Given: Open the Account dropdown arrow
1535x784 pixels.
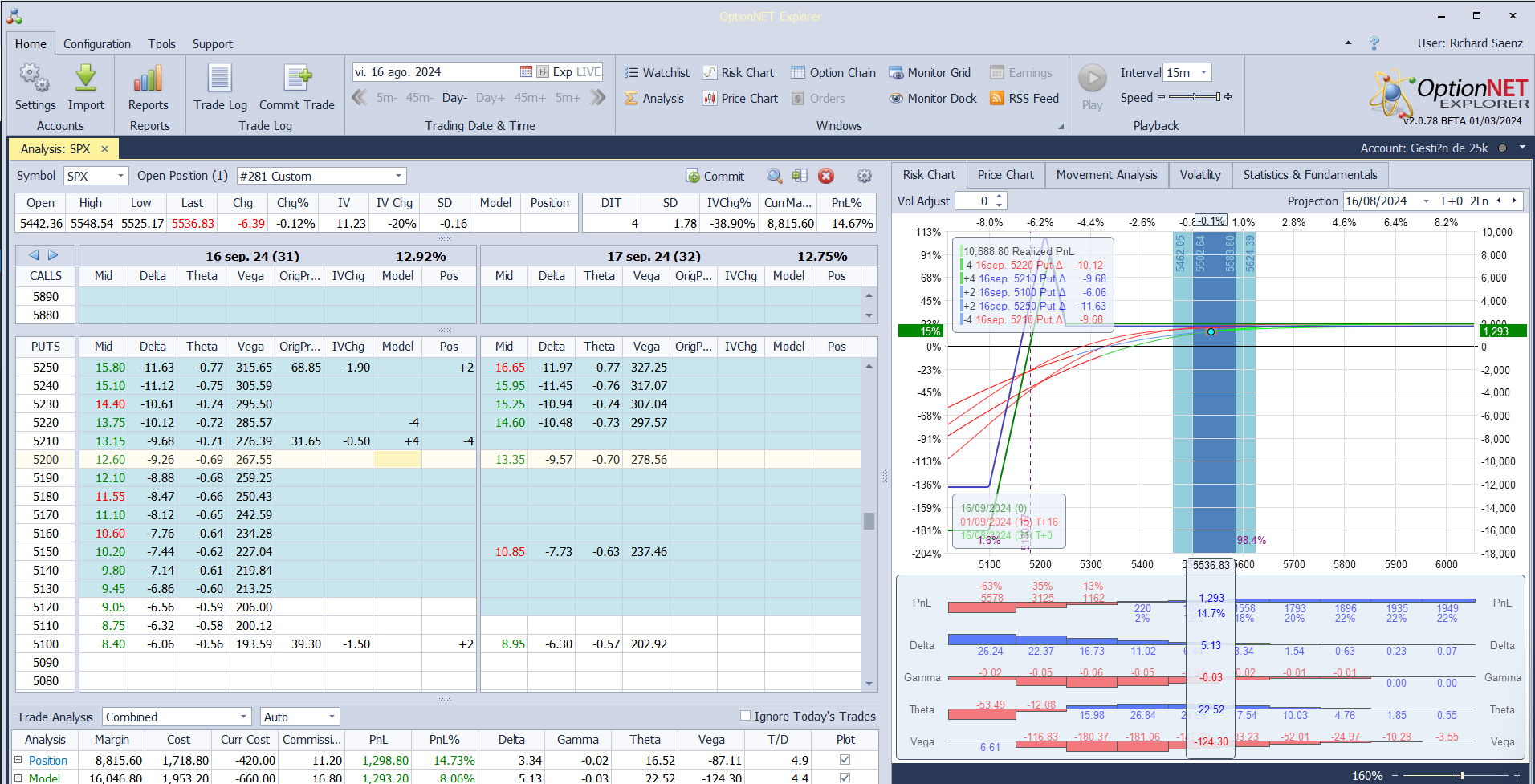Looking at the screenshot, I should 1522,148.
